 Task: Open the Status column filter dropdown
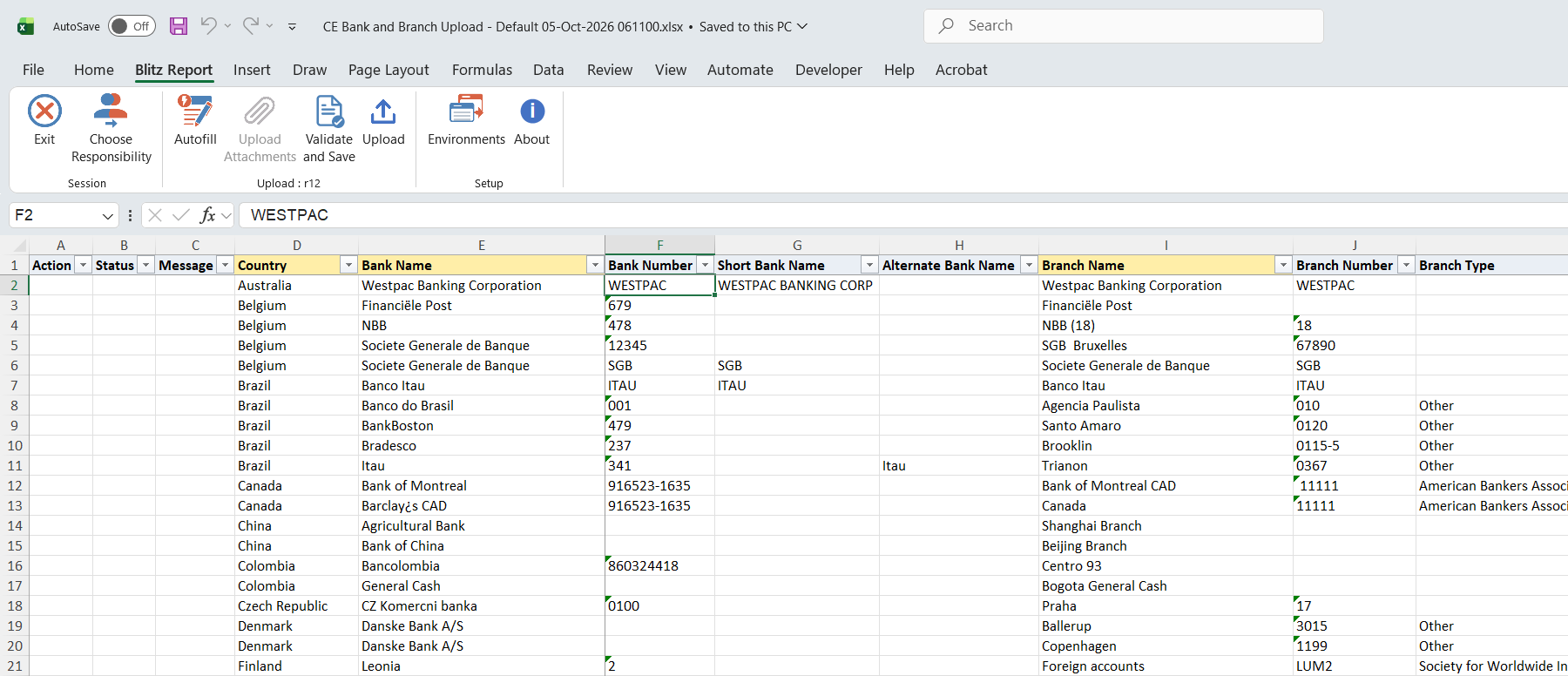(x=146, y=266)
